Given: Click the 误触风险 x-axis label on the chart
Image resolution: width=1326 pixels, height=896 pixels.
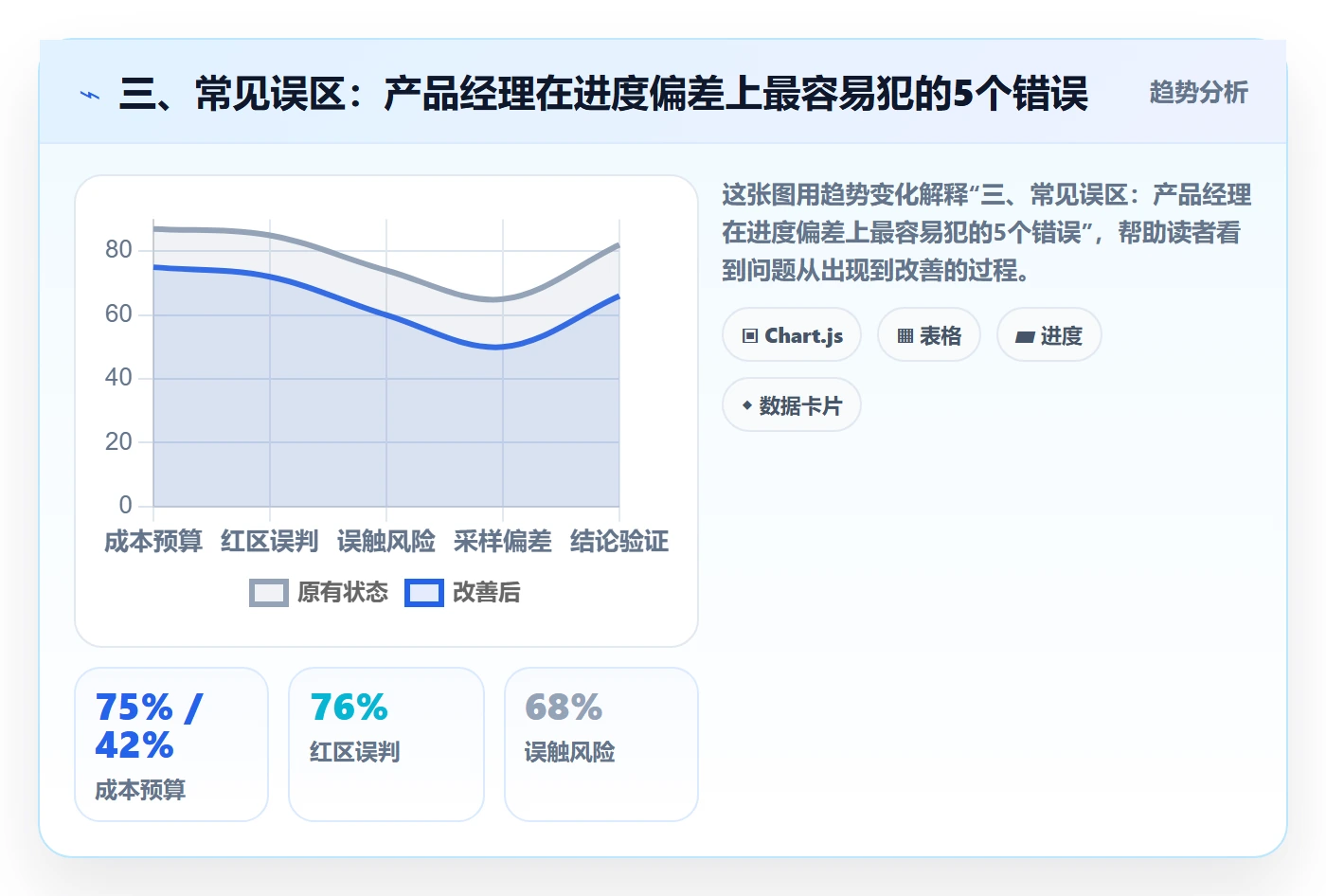Looking at the screenshot, I should coord(386,541).
